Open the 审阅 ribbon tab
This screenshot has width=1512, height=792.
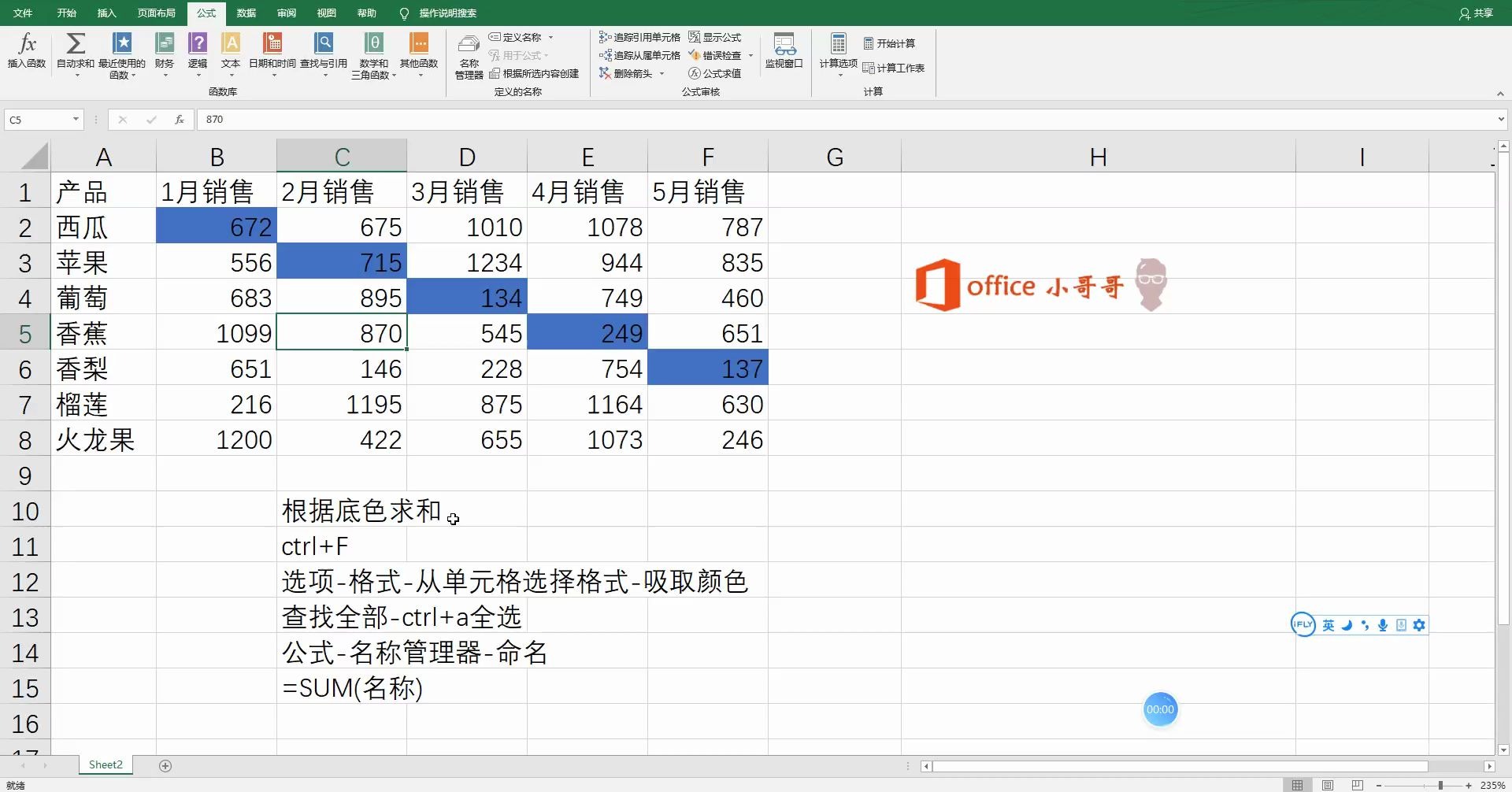[x=286, y=13]
